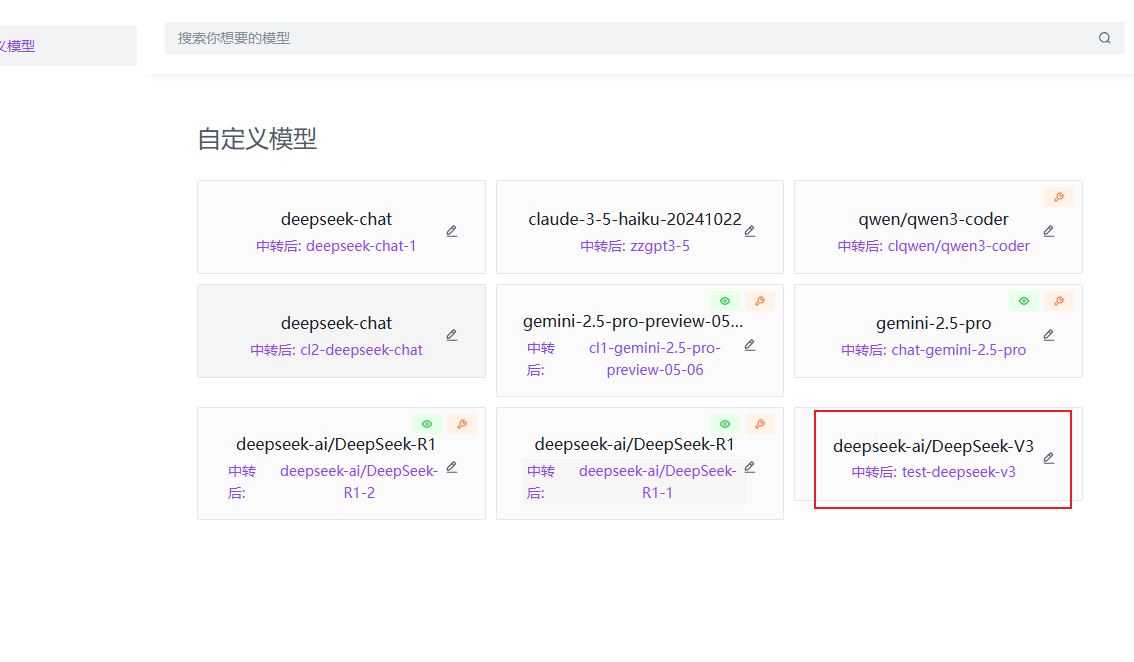
Task: Click the relay name test-deepseek-v3
Action: 958,472
